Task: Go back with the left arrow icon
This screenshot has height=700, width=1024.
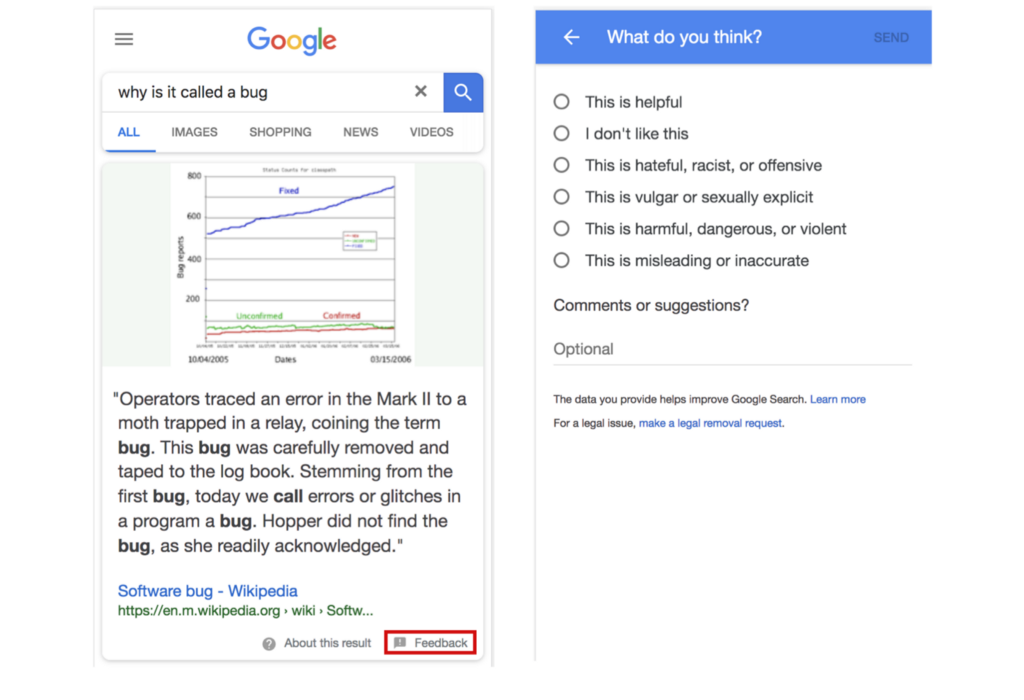Action: 571,38
